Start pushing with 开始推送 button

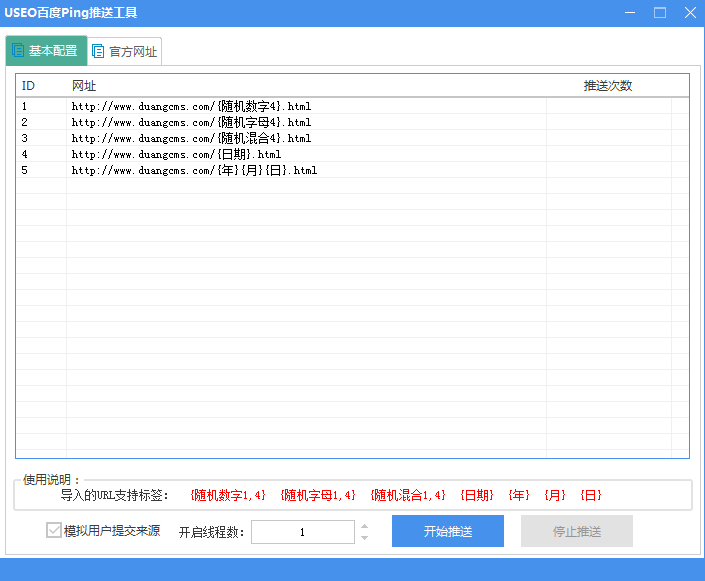448,531
